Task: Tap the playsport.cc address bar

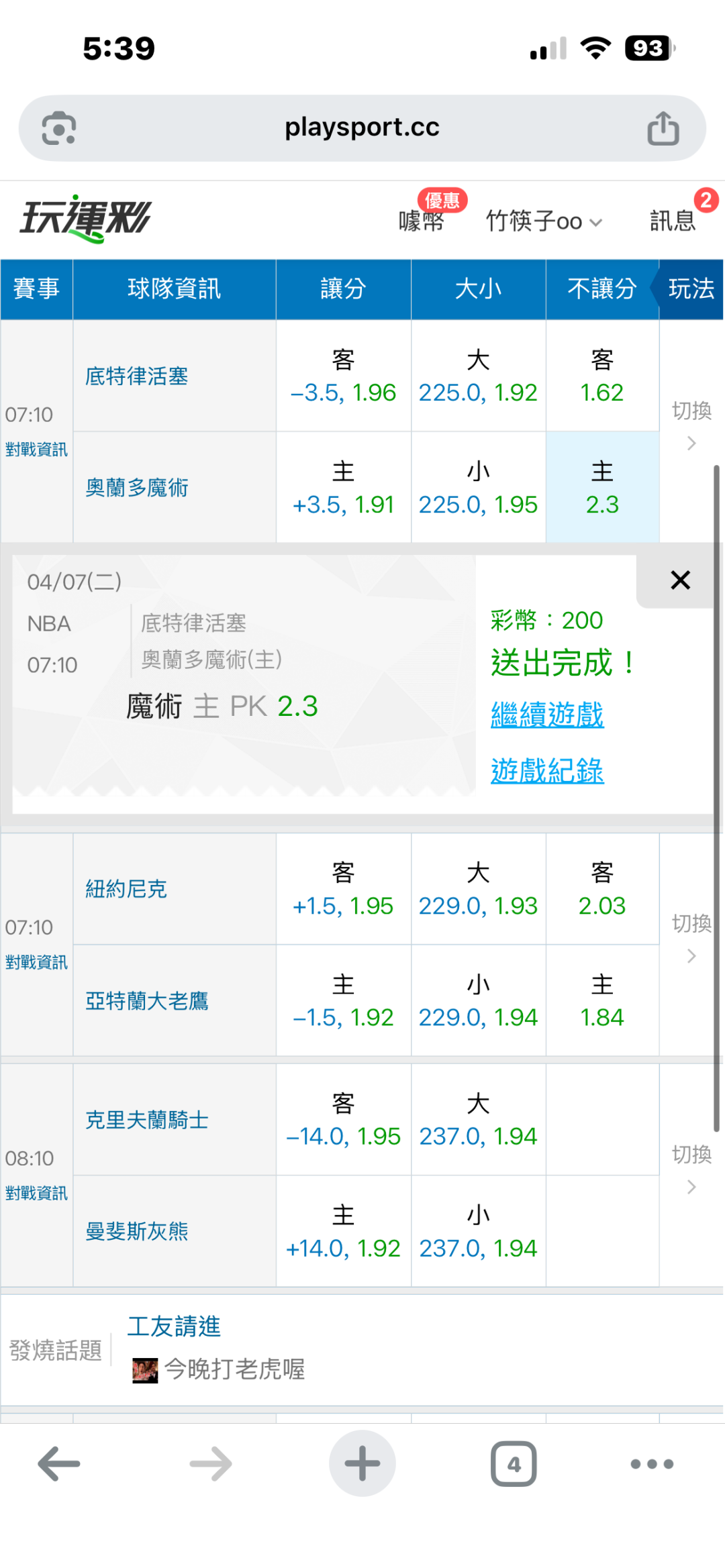Action: (x=362, y=127)
